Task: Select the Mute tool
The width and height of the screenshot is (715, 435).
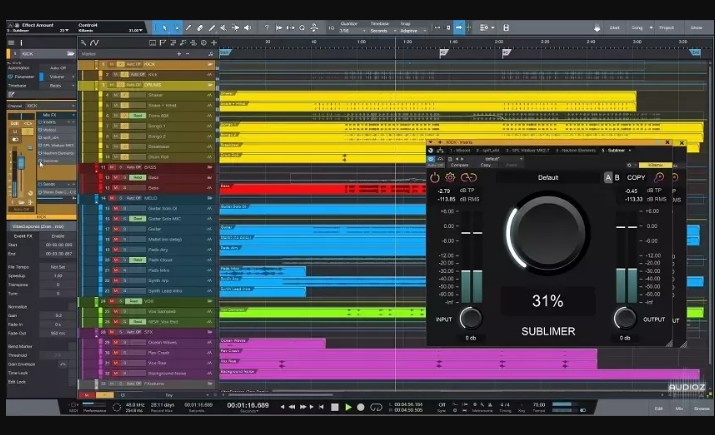Action: coord(223,28)
